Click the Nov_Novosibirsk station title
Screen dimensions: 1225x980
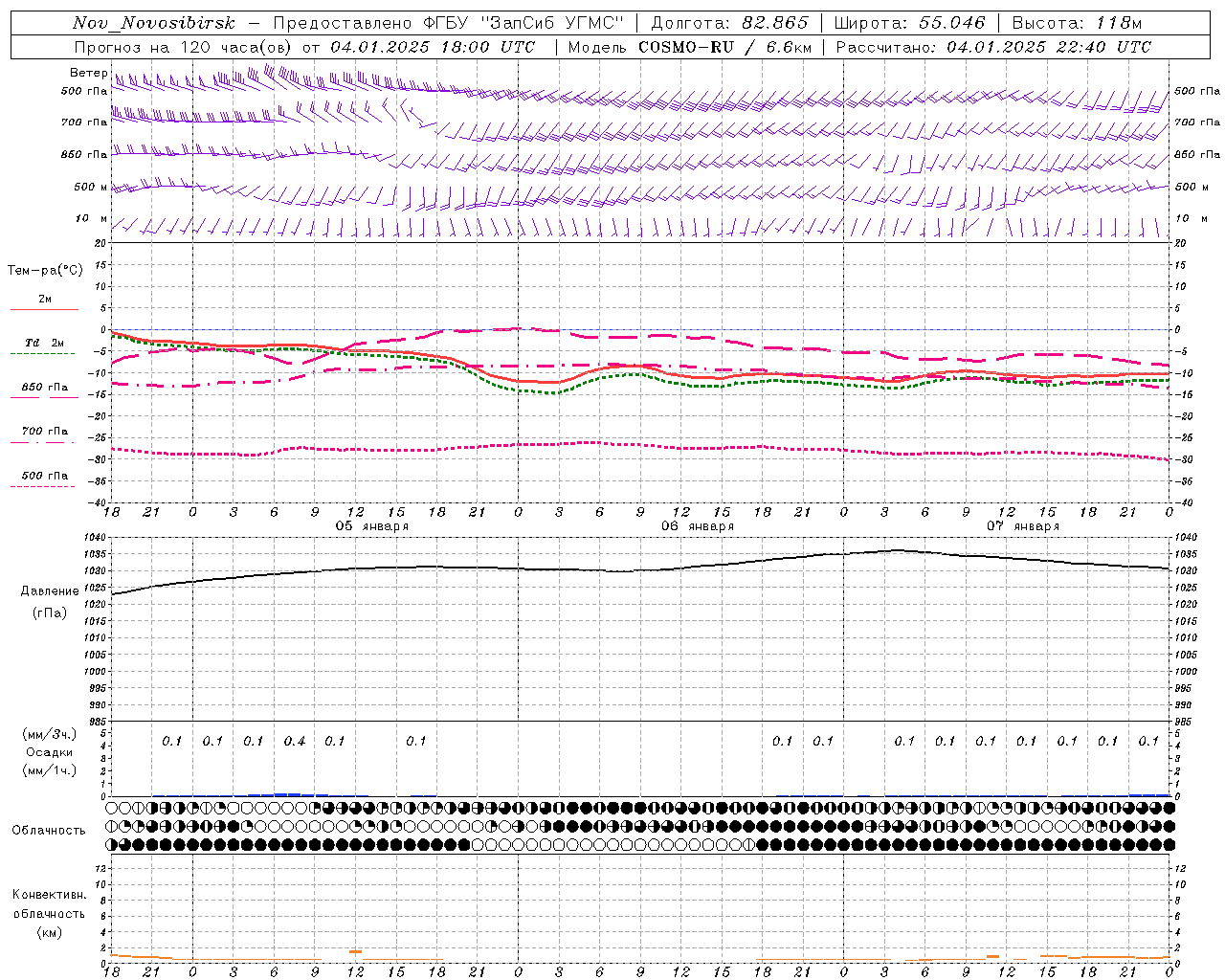pos(153,23)
